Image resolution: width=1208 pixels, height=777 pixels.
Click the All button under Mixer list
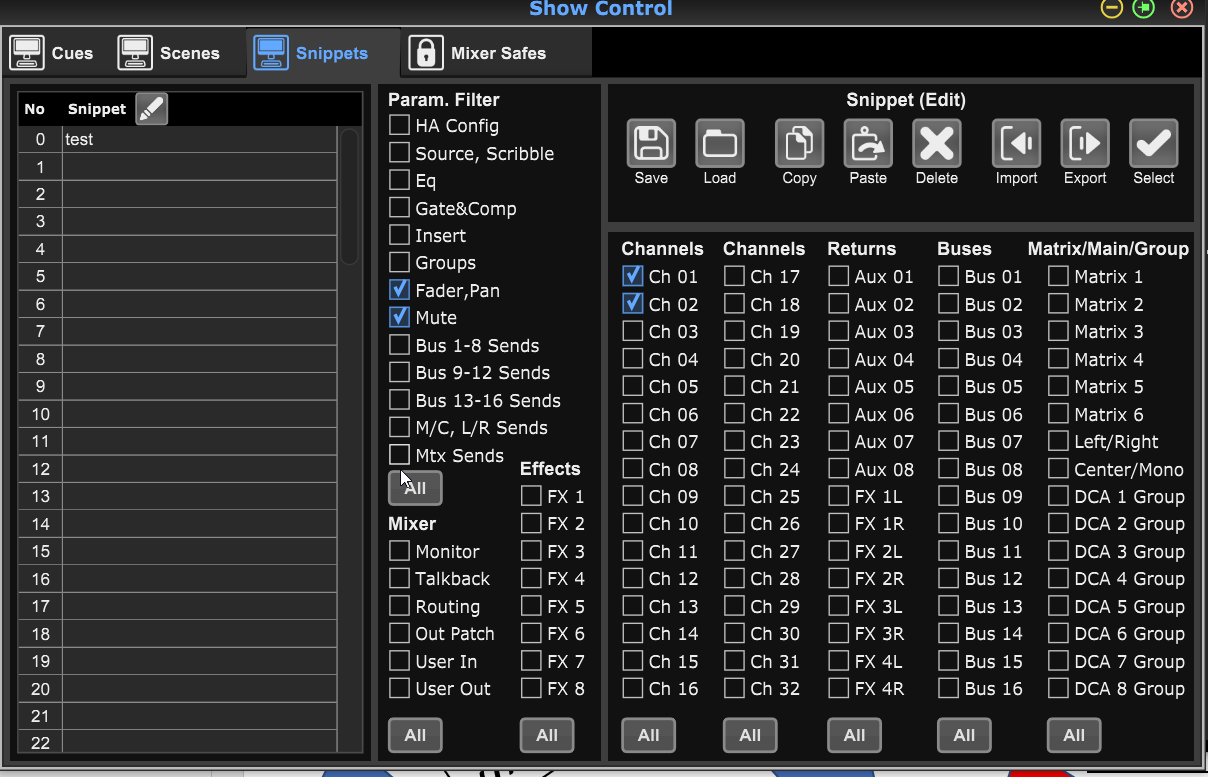415,735
